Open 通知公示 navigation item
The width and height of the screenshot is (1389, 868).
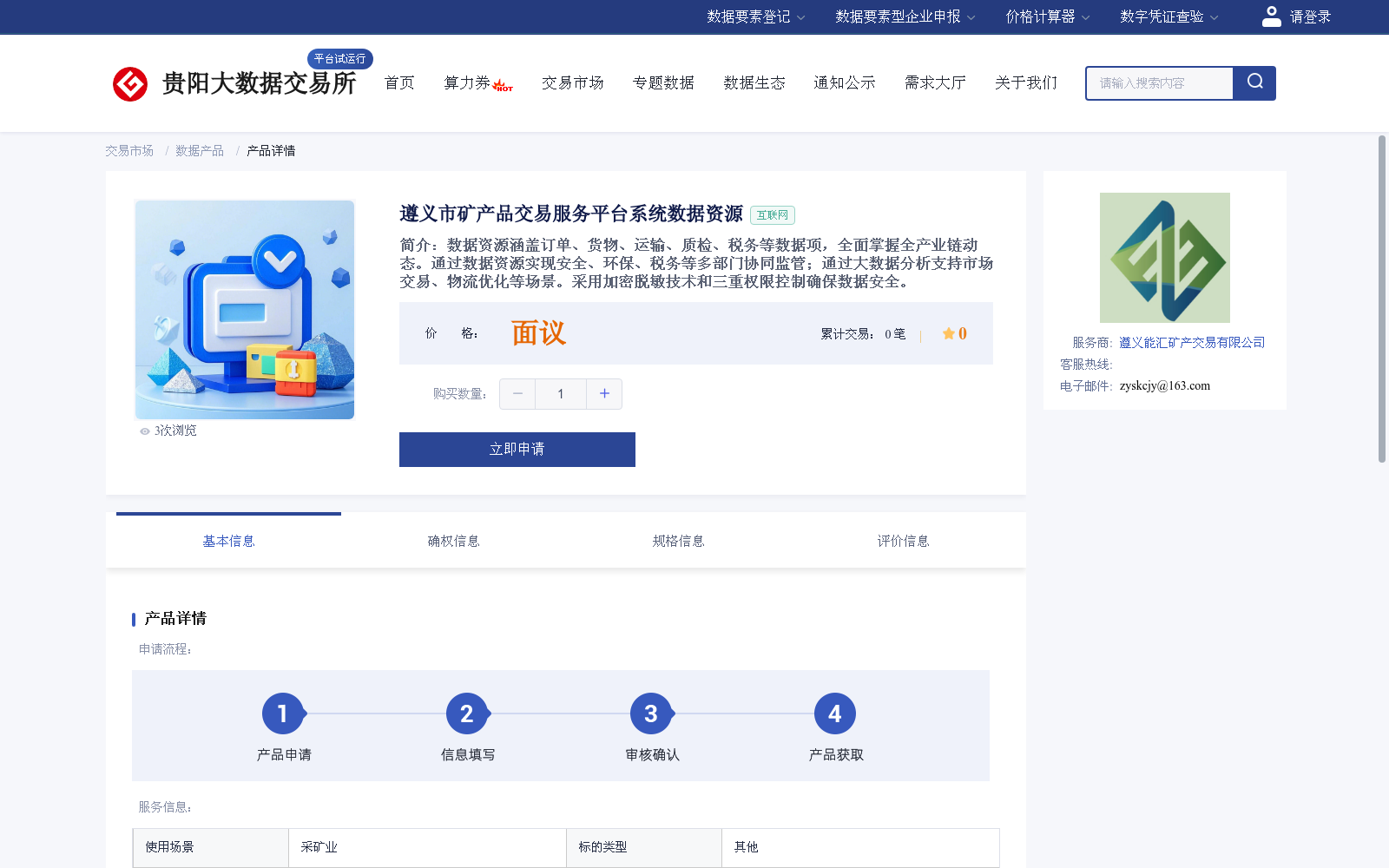pos(845,83)
